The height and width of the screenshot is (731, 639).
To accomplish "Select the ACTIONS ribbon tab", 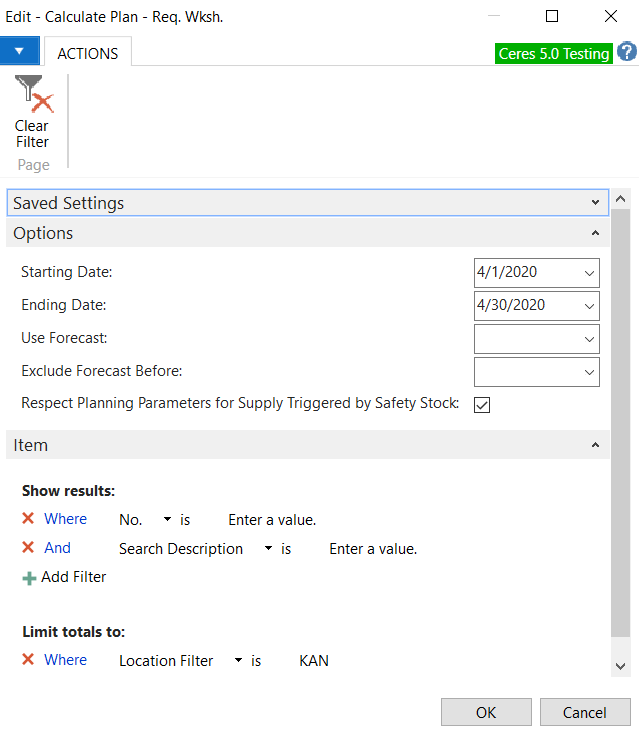I will click(88, 53).
